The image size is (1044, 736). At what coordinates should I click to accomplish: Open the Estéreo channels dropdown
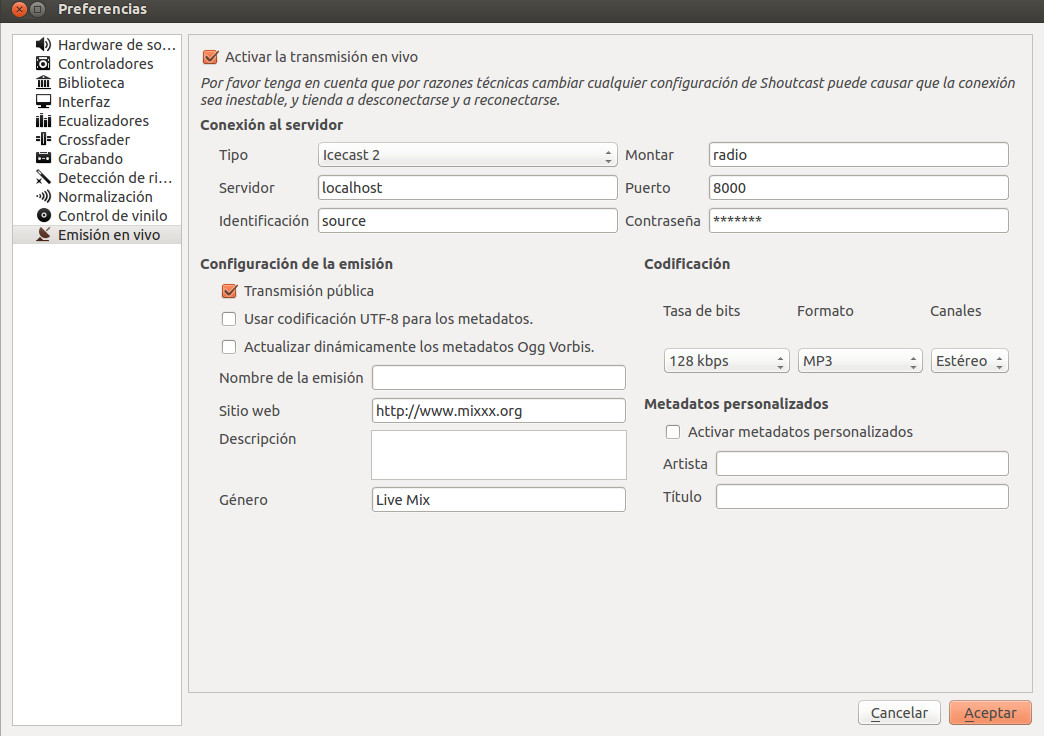click(x=969, y=361)
